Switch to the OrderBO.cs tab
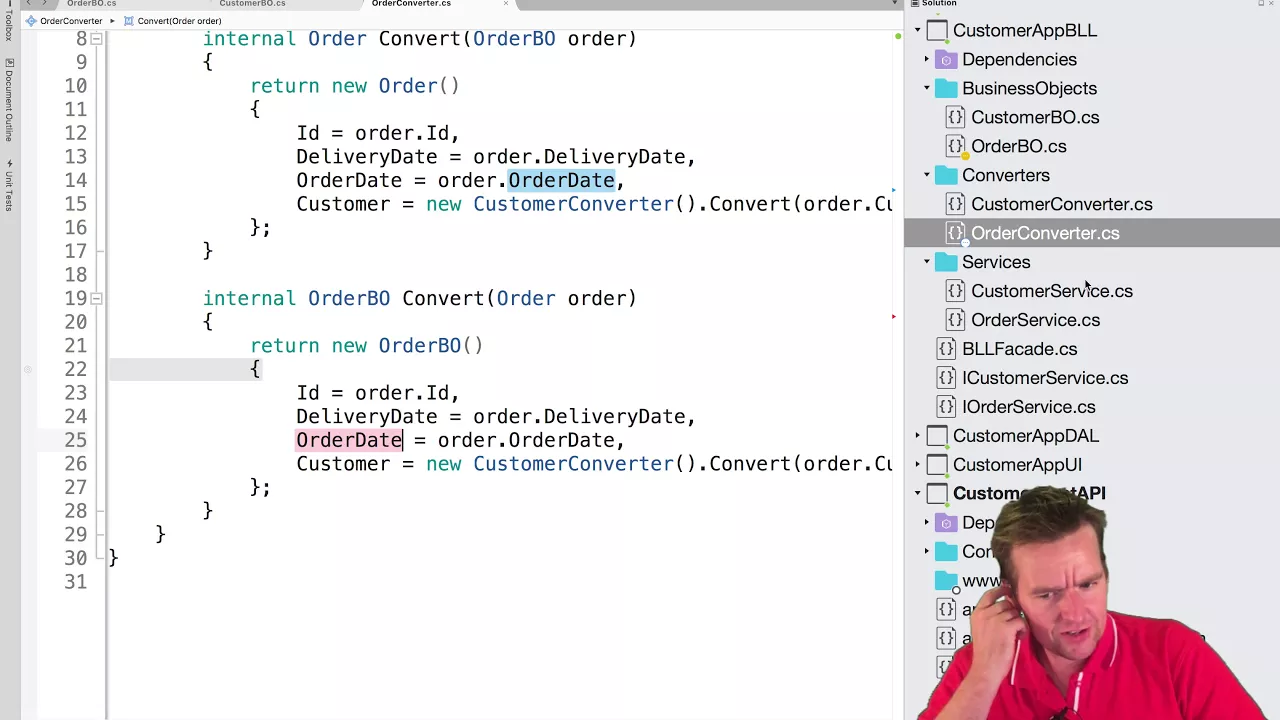 click(92, 4)
